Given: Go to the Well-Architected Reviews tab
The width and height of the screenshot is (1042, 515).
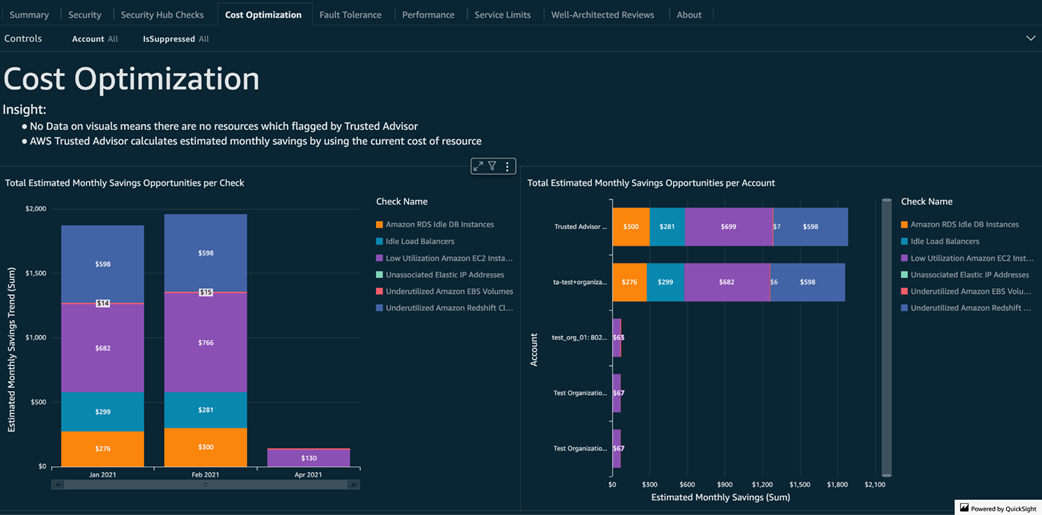Looking at the screenshot, I should [x=602, y=15].
